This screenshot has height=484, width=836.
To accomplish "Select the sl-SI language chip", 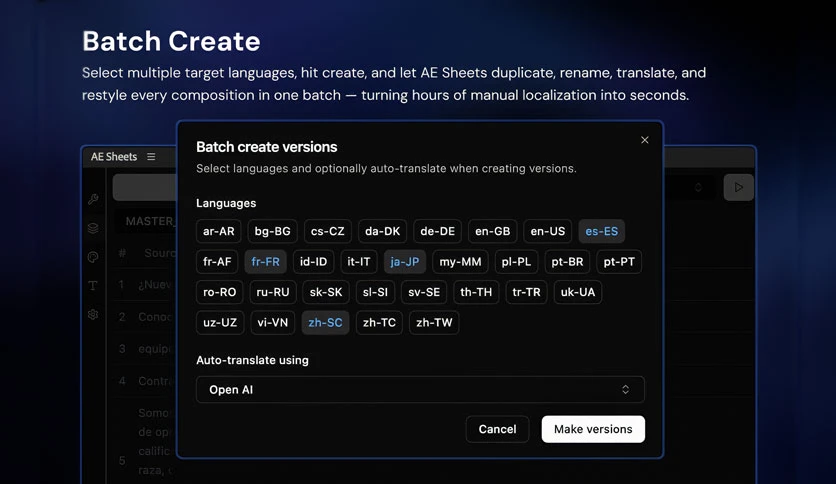I will tap(375, 292).
